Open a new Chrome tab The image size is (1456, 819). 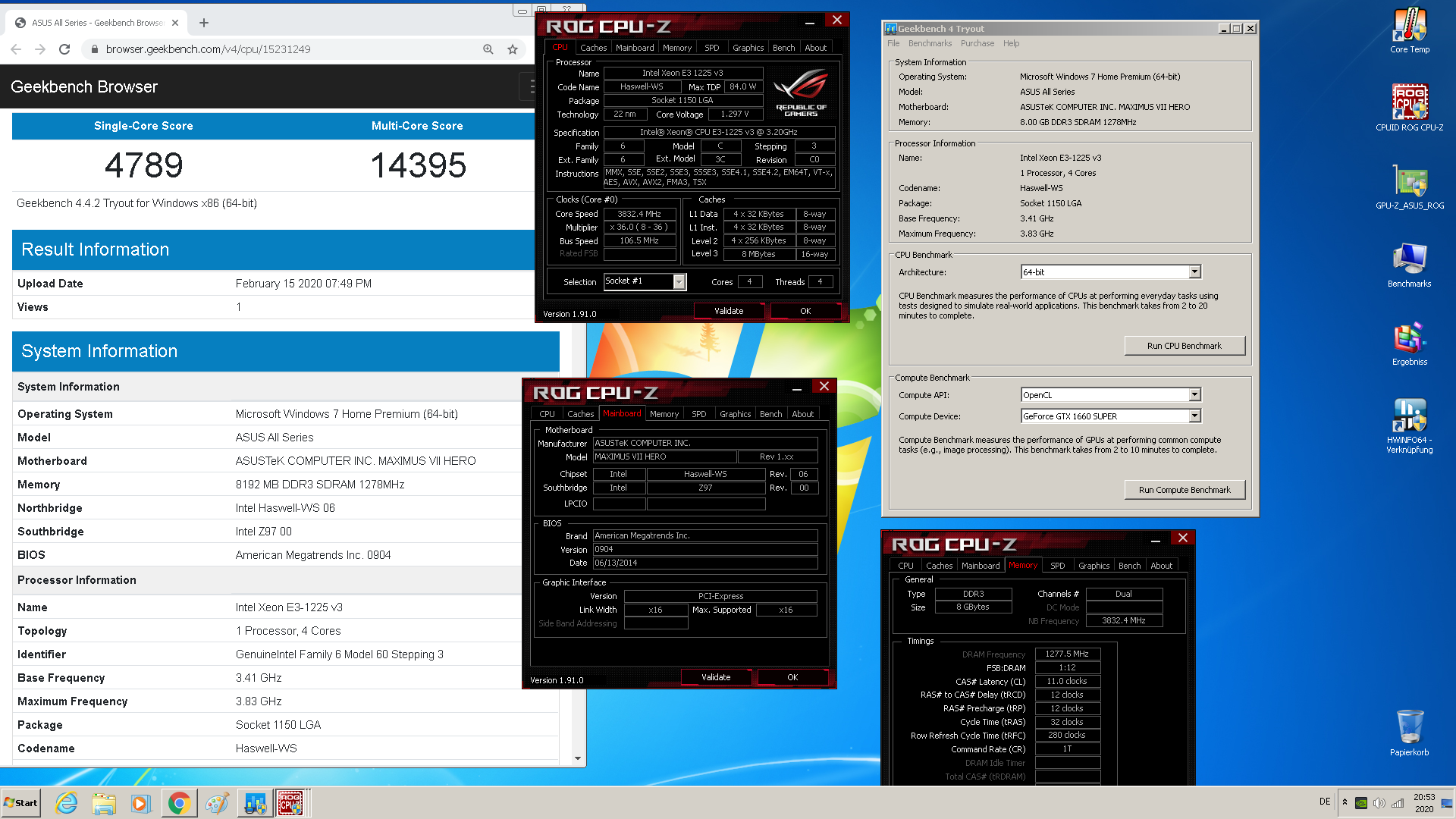coord(203,23)
